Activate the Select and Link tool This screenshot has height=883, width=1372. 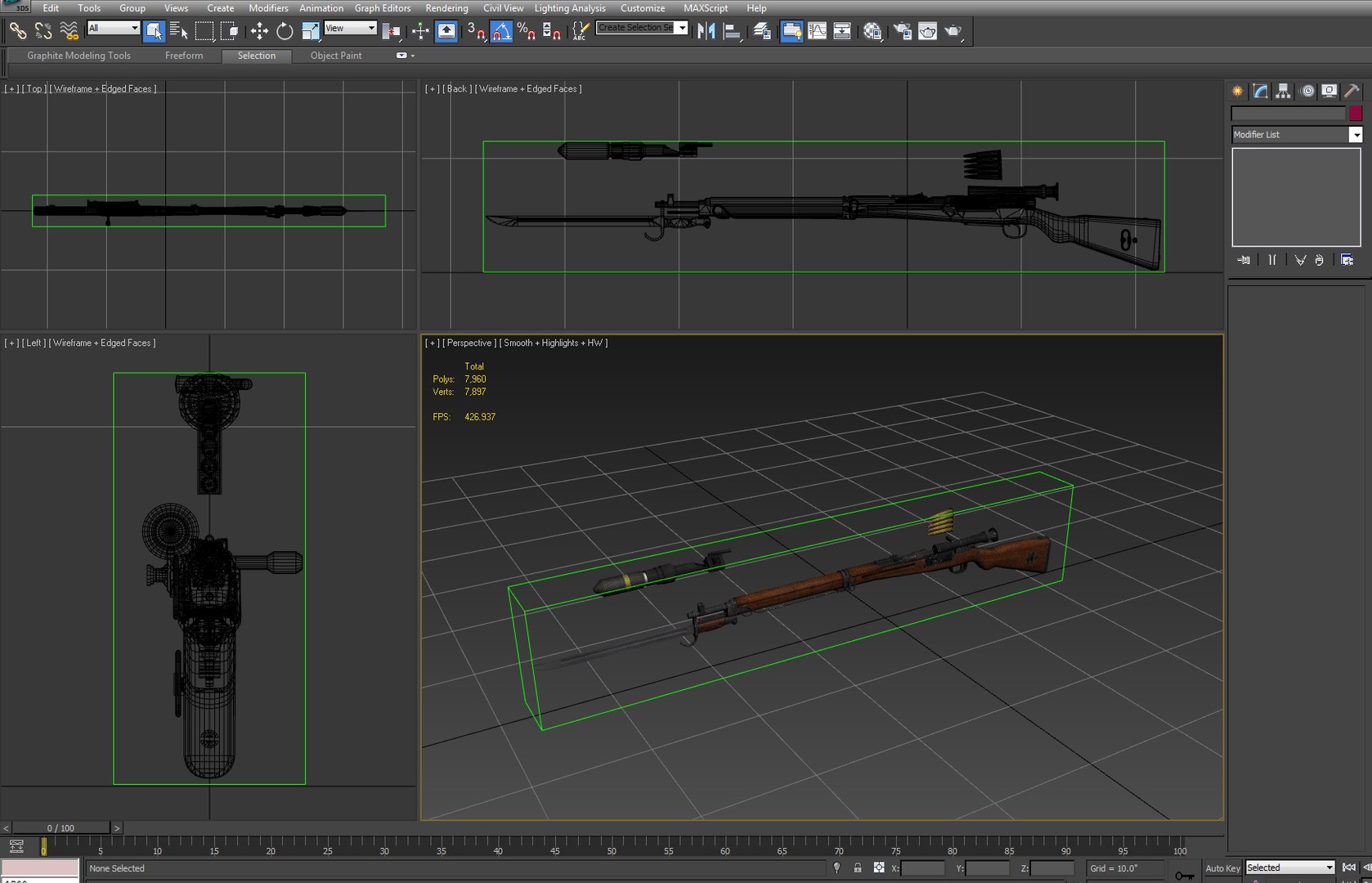pos(17,31)
